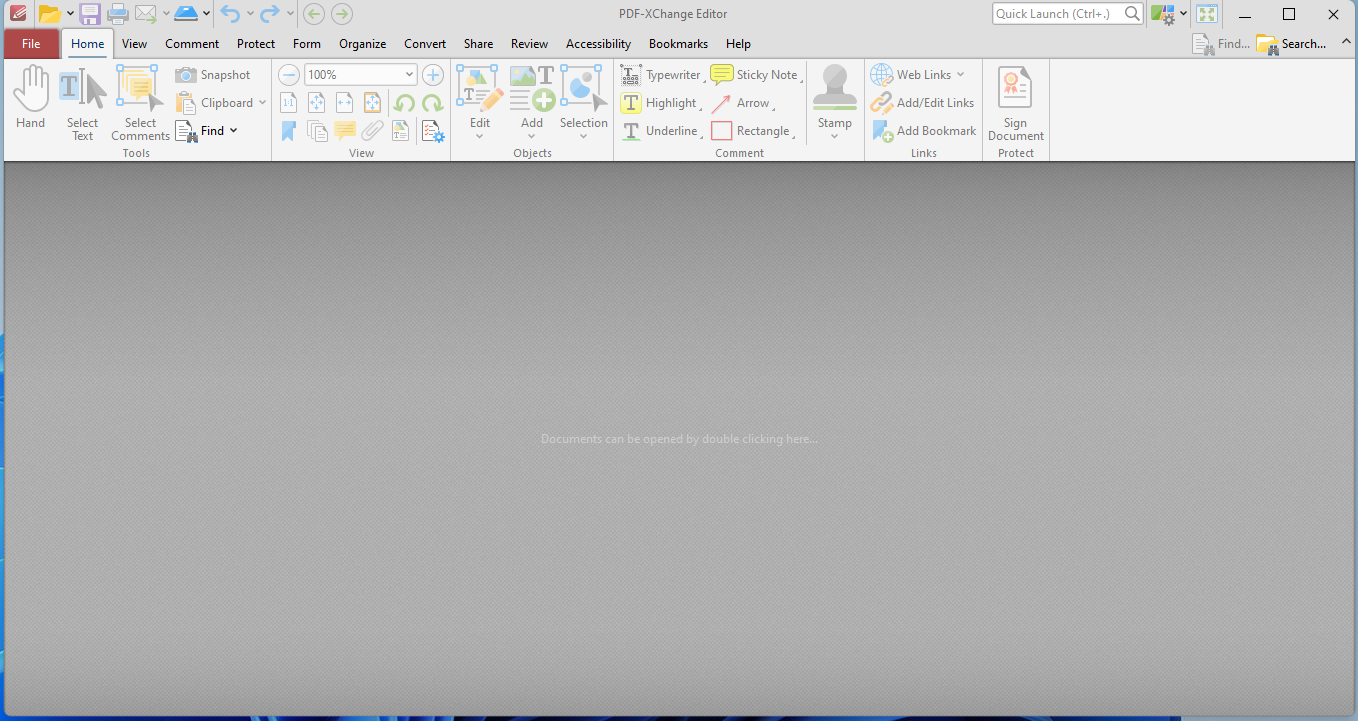Click the Print icon in quick access toolbar
The width and height of the screenshot is (1358, 721).
click(x=118, y=14)
